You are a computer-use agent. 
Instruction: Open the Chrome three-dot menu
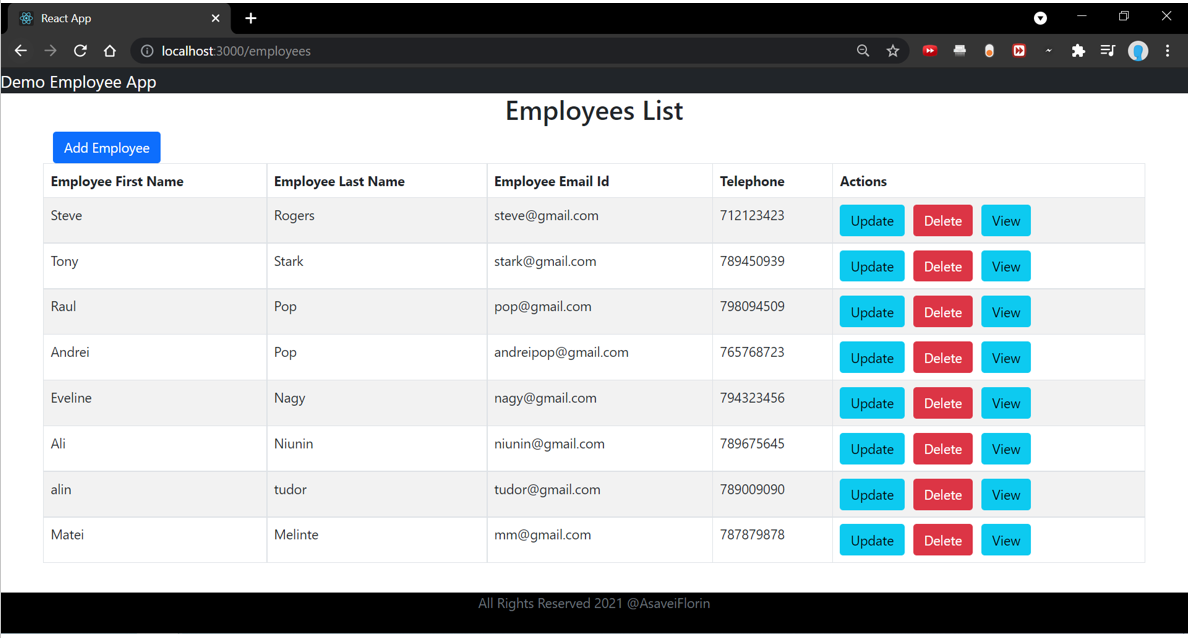[x=1168, y=51]
